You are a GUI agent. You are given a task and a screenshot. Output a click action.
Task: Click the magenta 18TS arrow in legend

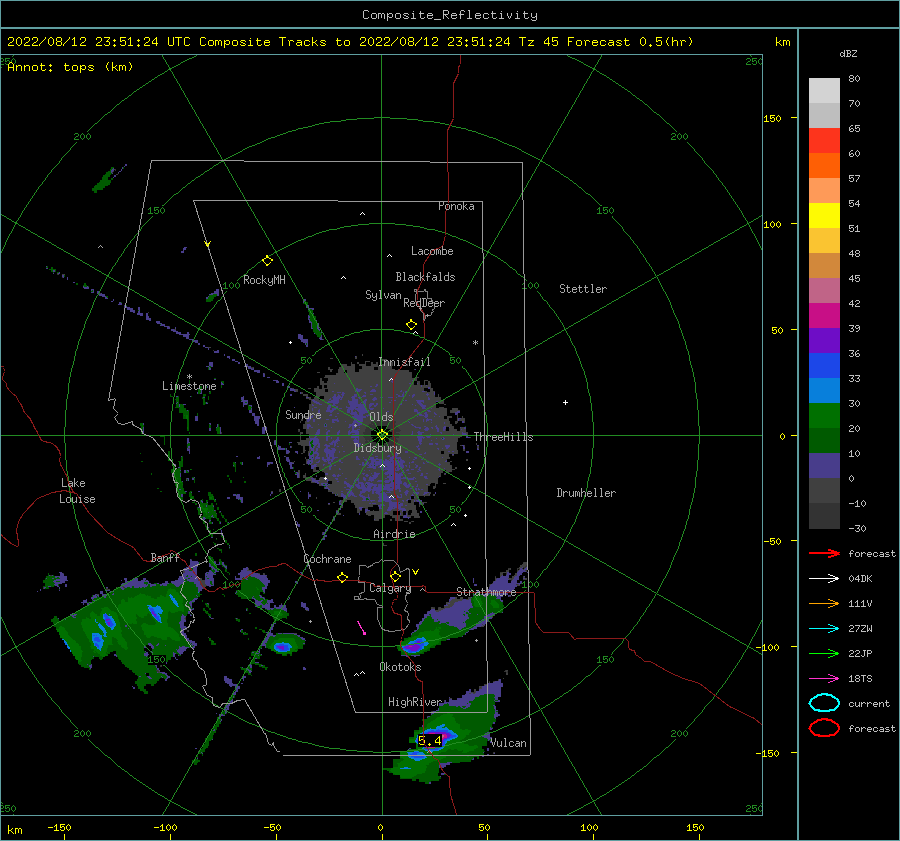point(824,679)
